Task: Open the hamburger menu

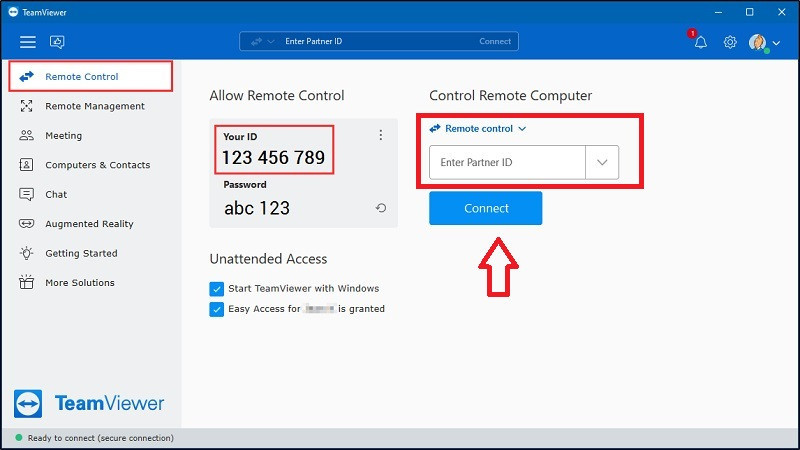Action: point(28,42)
